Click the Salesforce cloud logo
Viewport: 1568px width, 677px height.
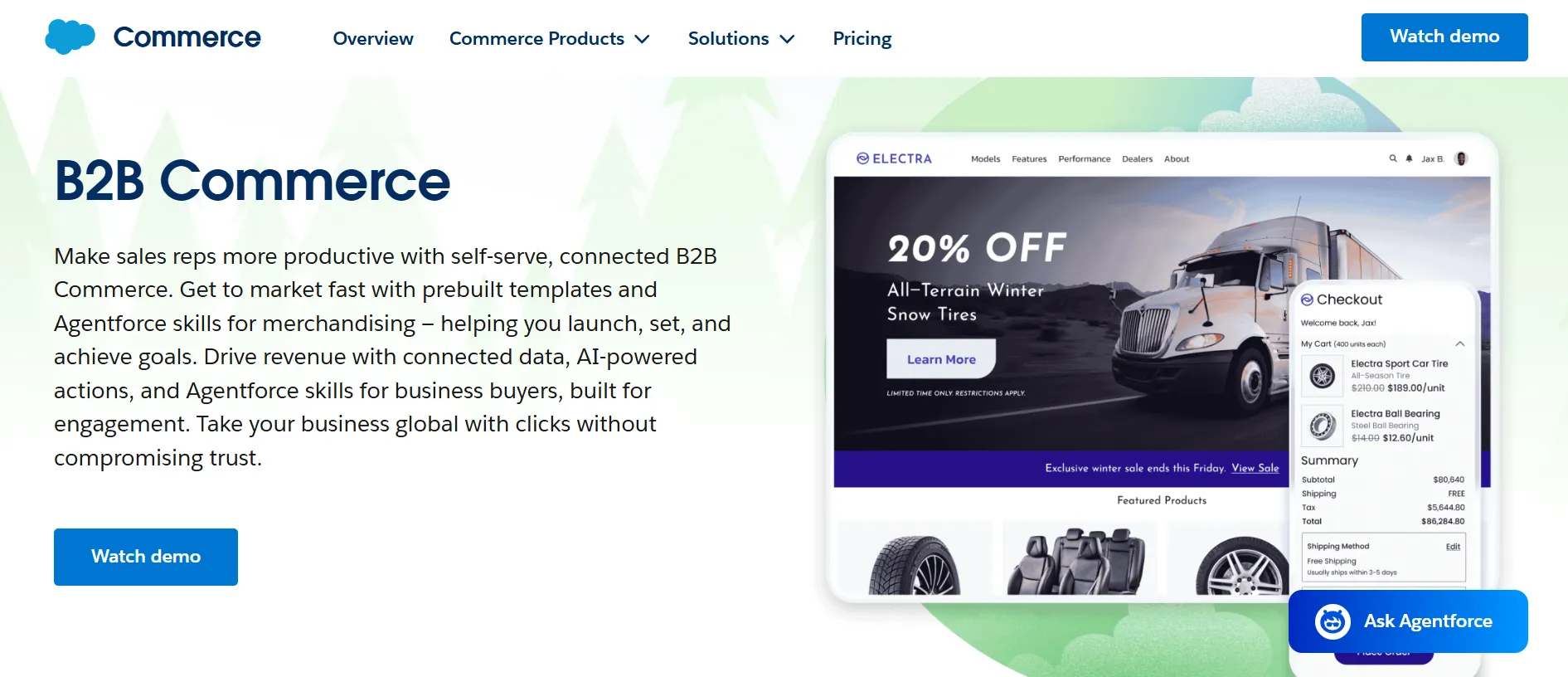70,37
